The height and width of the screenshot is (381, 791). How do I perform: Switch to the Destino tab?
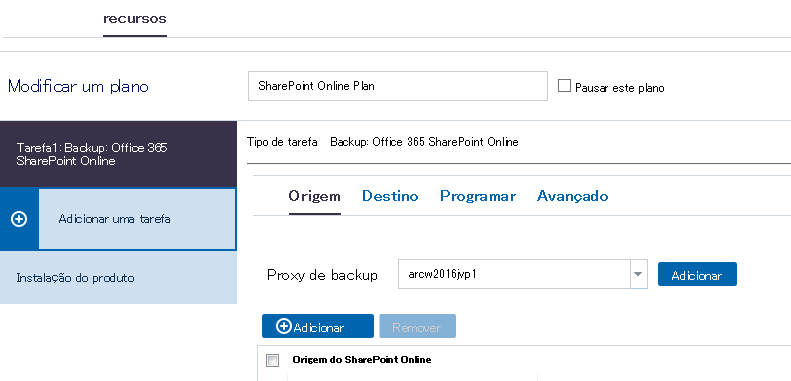coord(390,196)
